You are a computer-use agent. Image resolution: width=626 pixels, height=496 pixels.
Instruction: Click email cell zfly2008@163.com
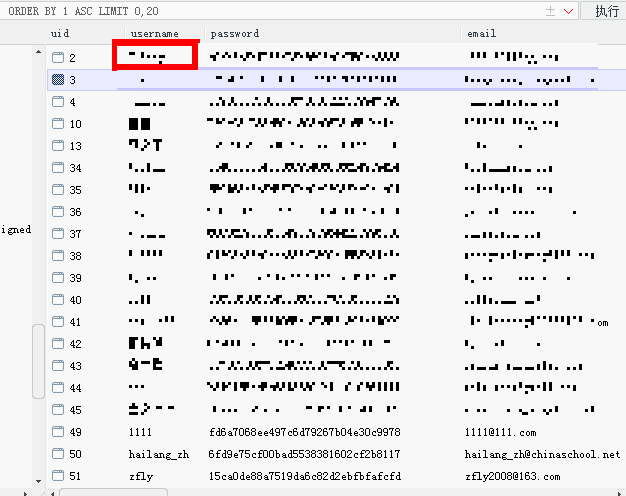click(512, 476)
